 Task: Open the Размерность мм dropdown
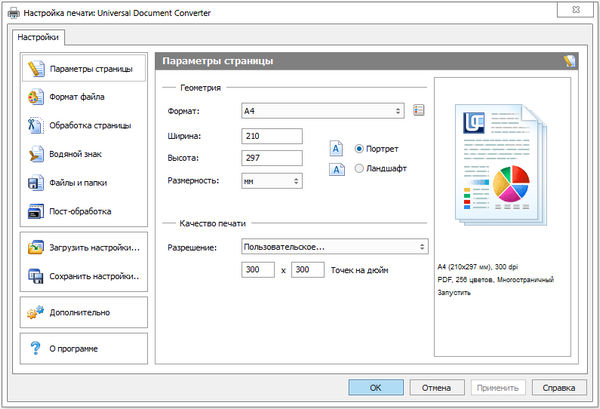coord(272,181)
